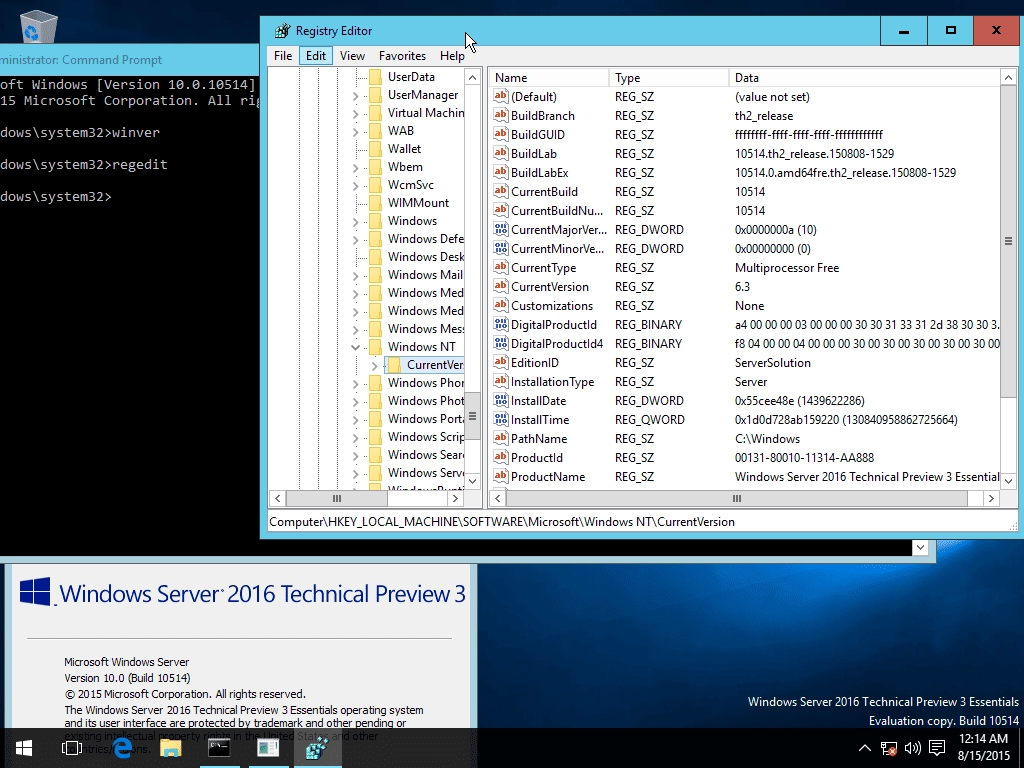
Task: Click the tree pane vertical scrollbar thumb
Action: click(472, 416)
